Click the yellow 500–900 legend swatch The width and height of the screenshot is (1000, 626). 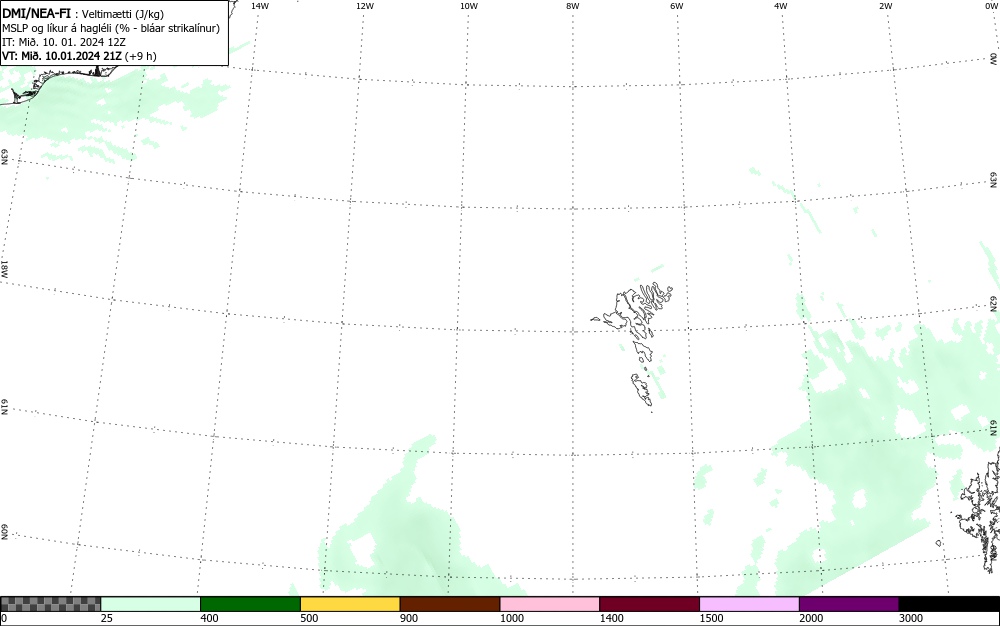coord(350,604)
